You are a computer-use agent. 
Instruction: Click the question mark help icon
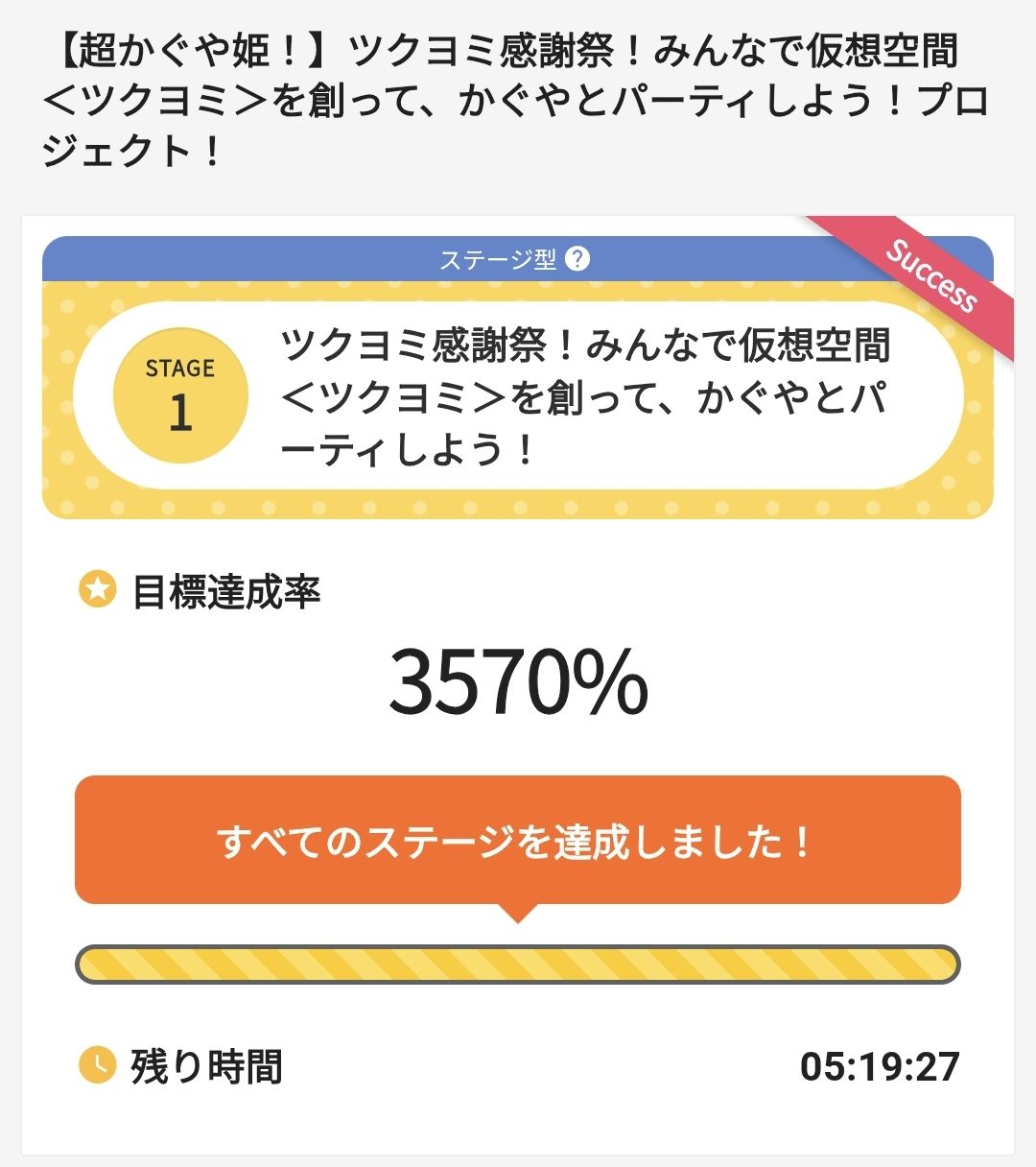click(577, 259)
